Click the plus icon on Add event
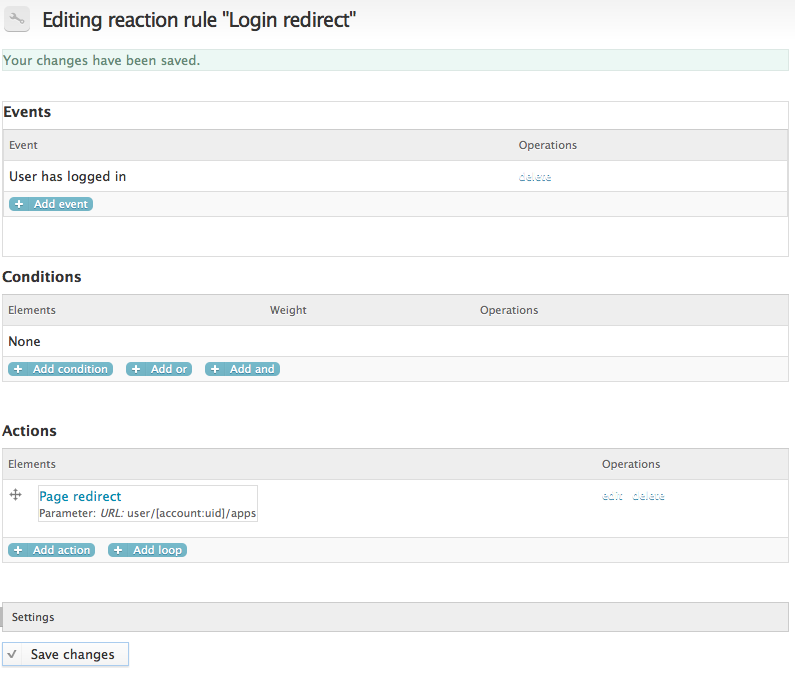795x674 pixels. click(19, 204)
